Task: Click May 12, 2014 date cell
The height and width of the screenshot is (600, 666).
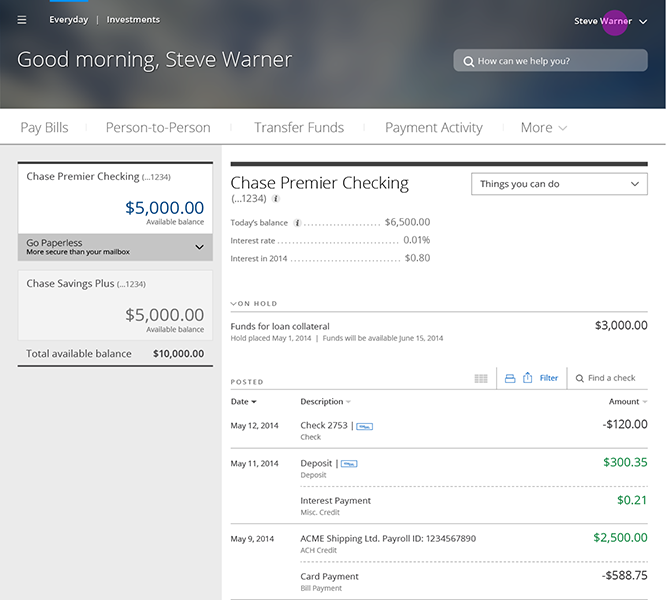Action: click(x=254, y=425)
